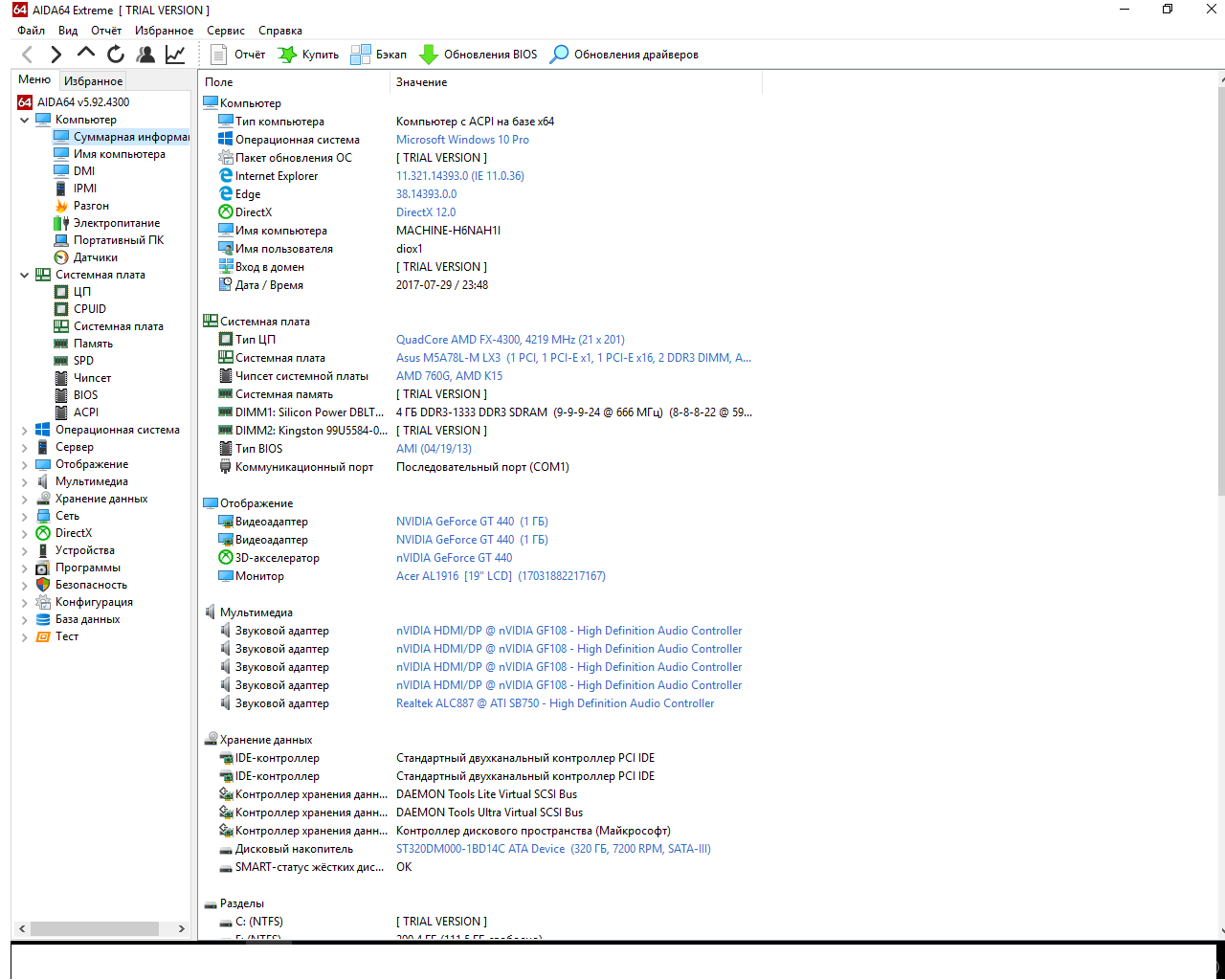This screenshot has width=1225, height=980.
Task: Select the DMI tree item icon
Action: 61,171
